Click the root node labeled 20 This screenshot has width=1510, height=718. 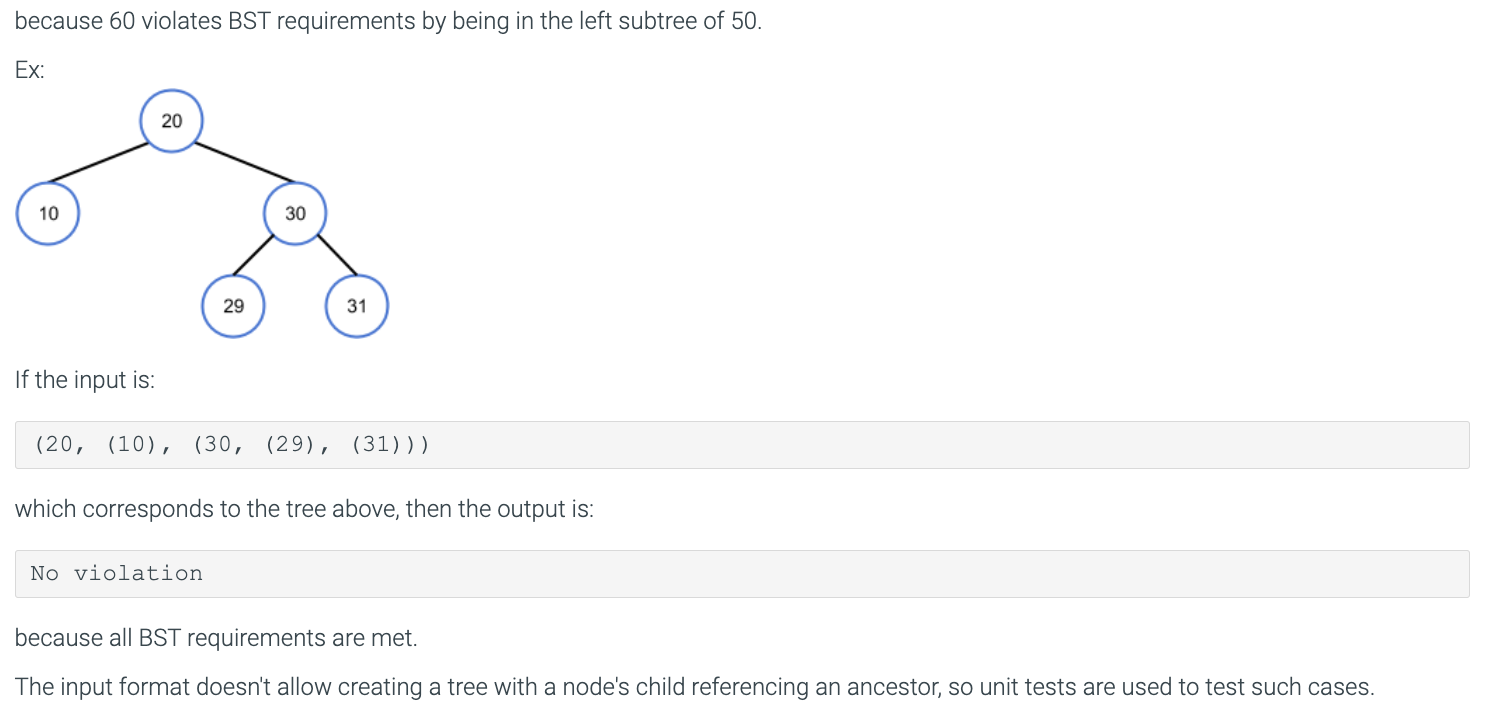(172, 121)
